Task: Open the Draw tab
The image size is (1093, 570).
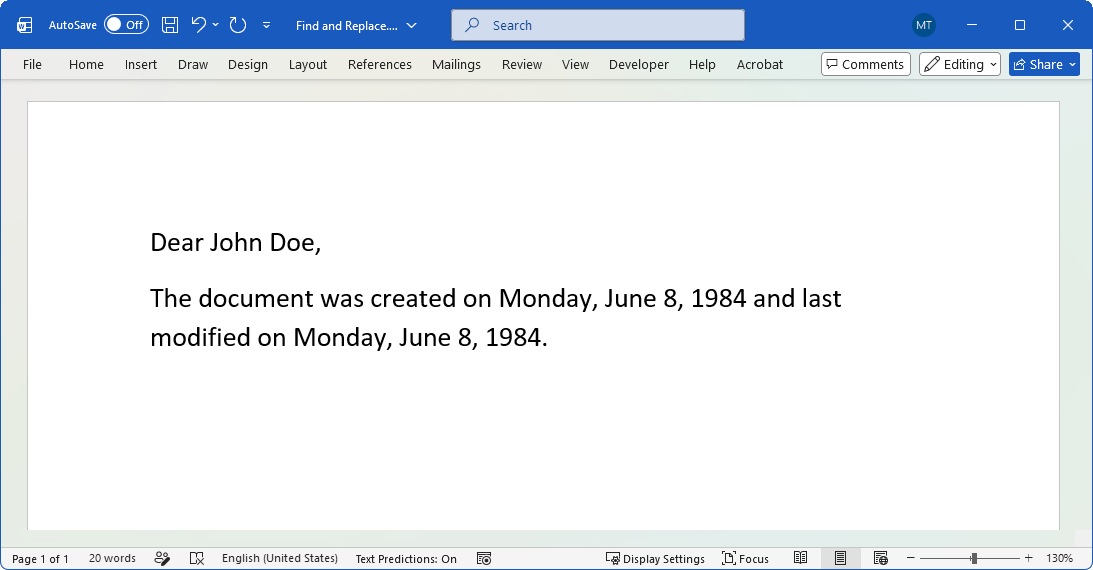Action: pos(193,64)
